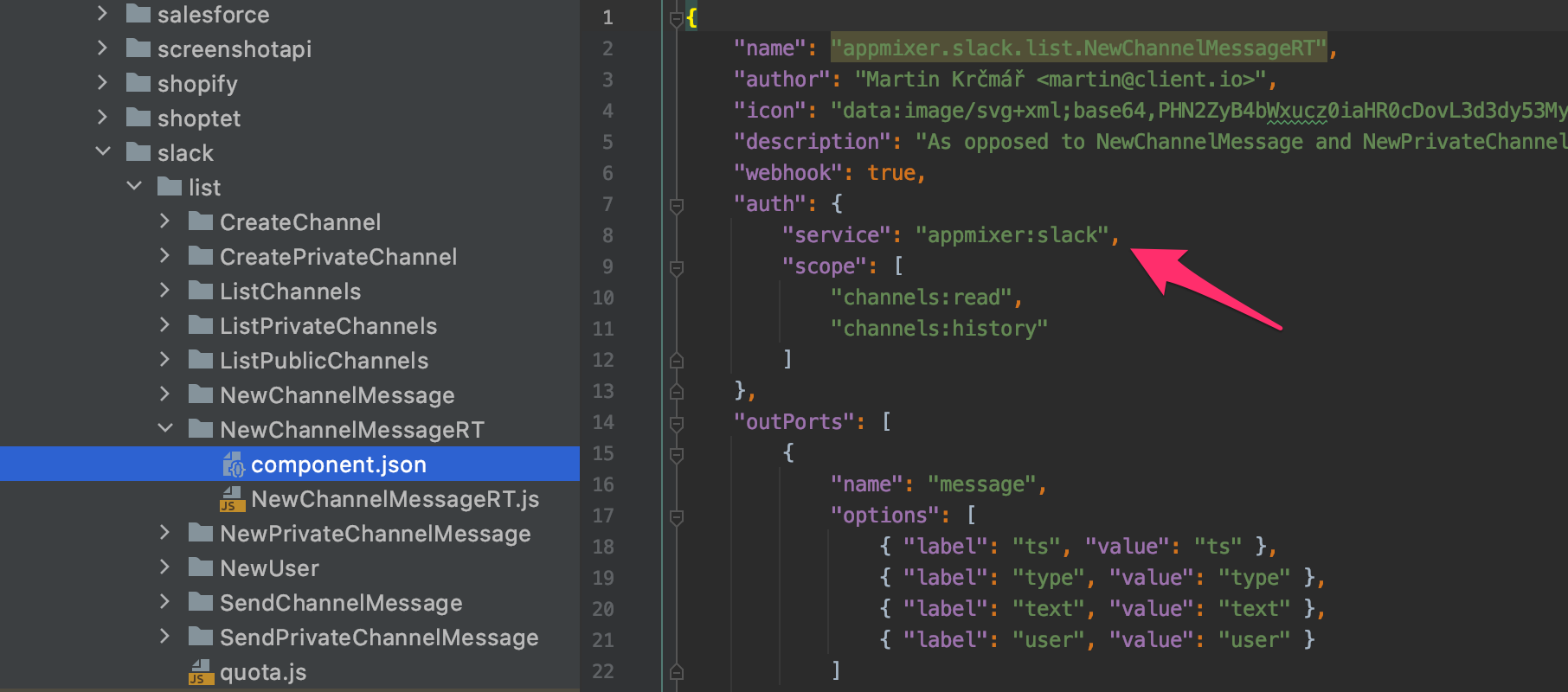Click the NewChannelMessageRT.js file icon
Image resolution: width=1568 pixels, height=692 pixels.
tap(232, 499)
